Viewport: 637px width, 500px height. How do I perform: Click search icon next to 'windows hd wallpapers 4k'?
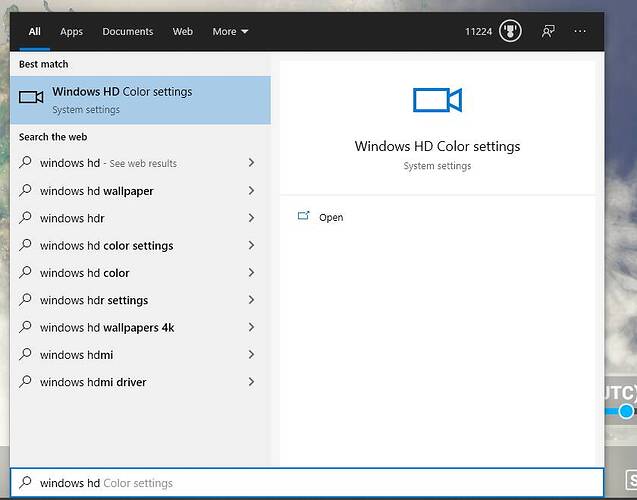tap(25, 327)
